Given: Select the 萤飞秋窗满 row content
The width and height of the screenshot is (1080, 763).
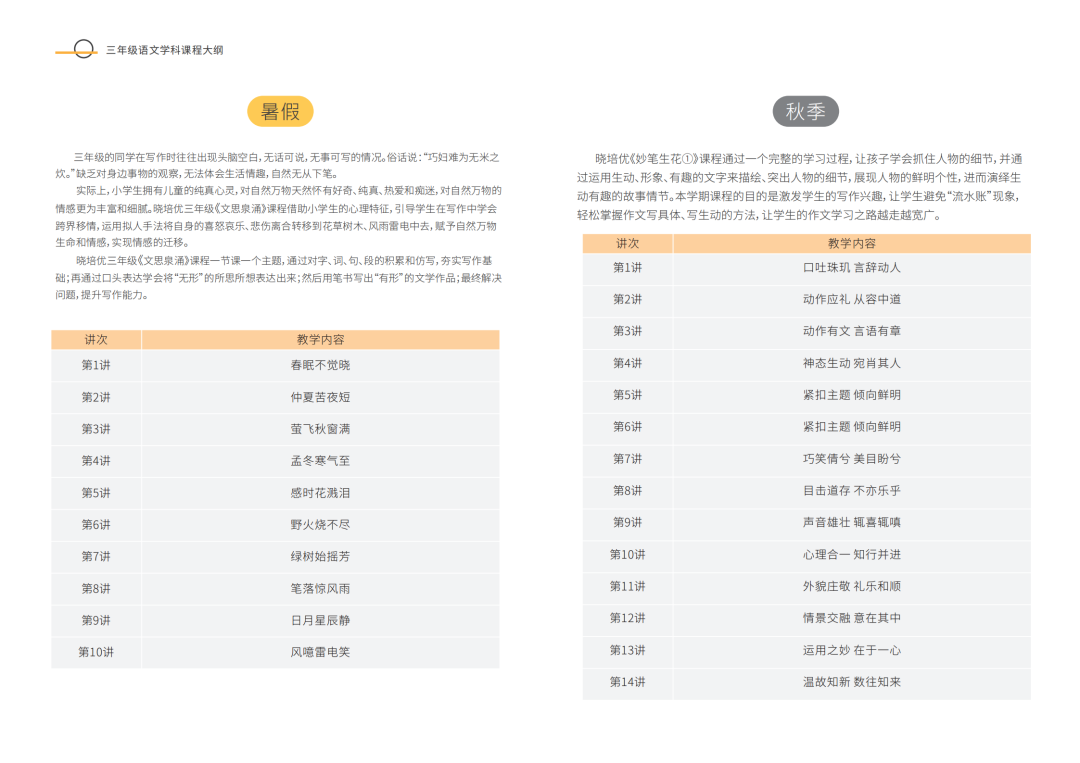Looking at the screenshot, I should 320,429.
